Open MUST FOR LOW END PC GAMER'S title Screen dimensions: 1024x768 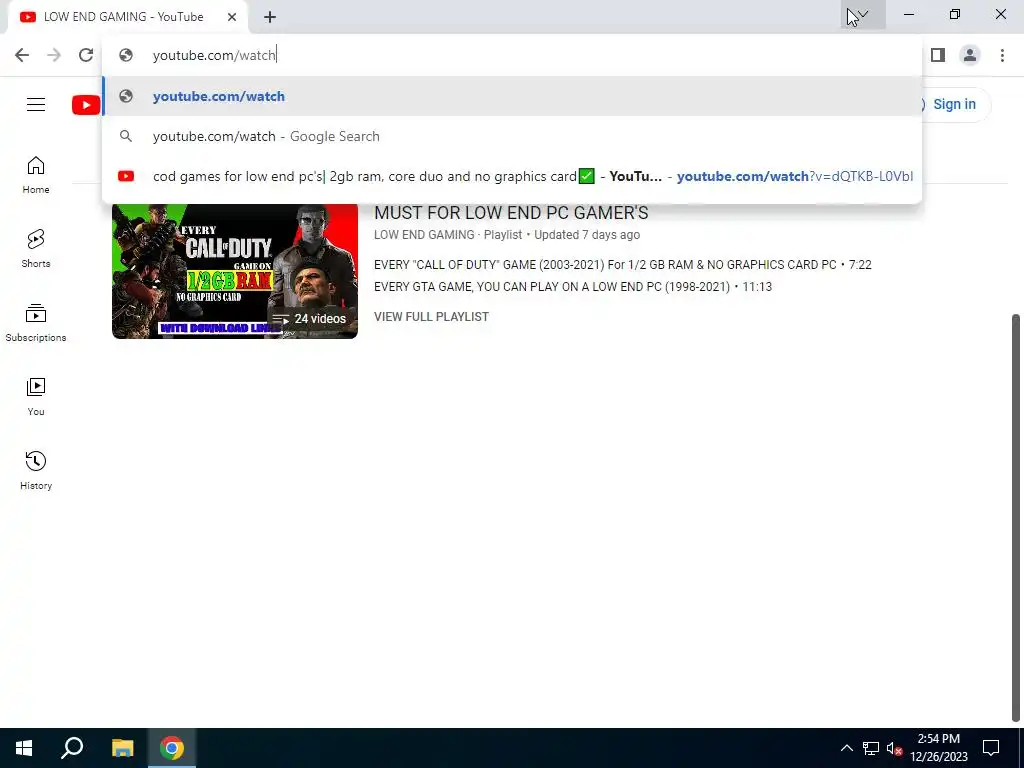511,213
